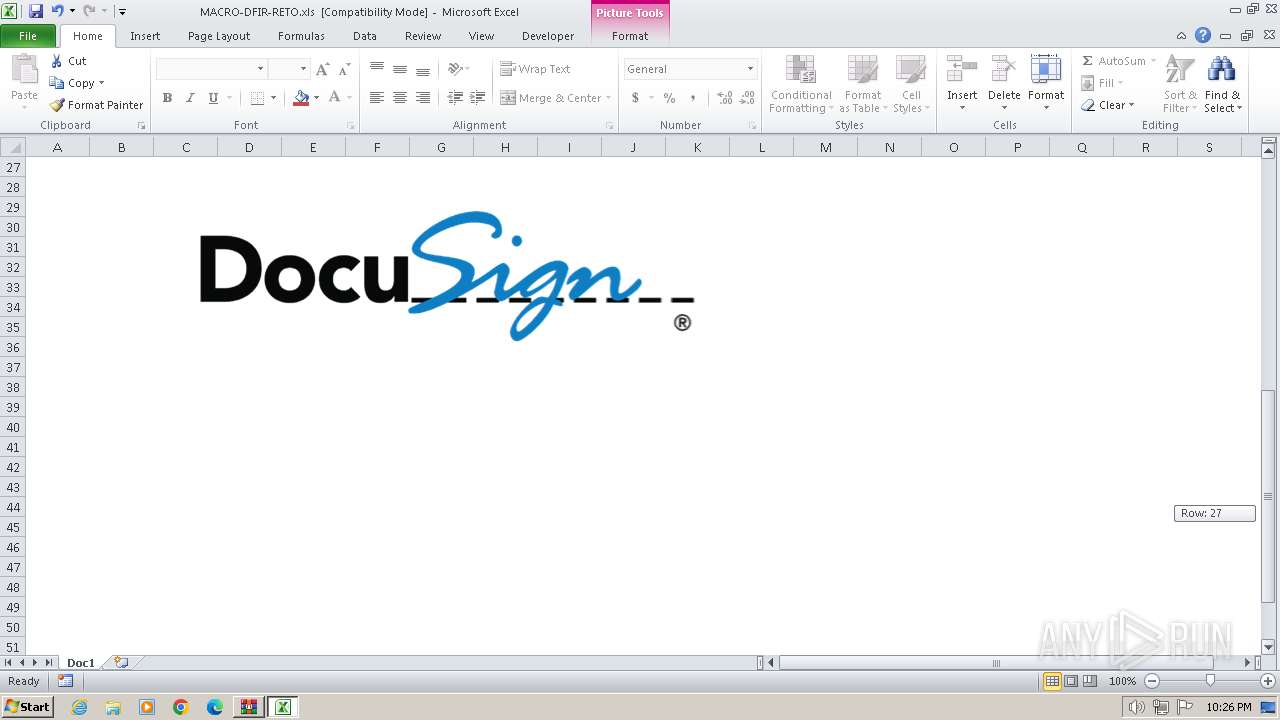Click the Start button
The height and width of the screenshot is (720, 1280).
click(28, 707)
